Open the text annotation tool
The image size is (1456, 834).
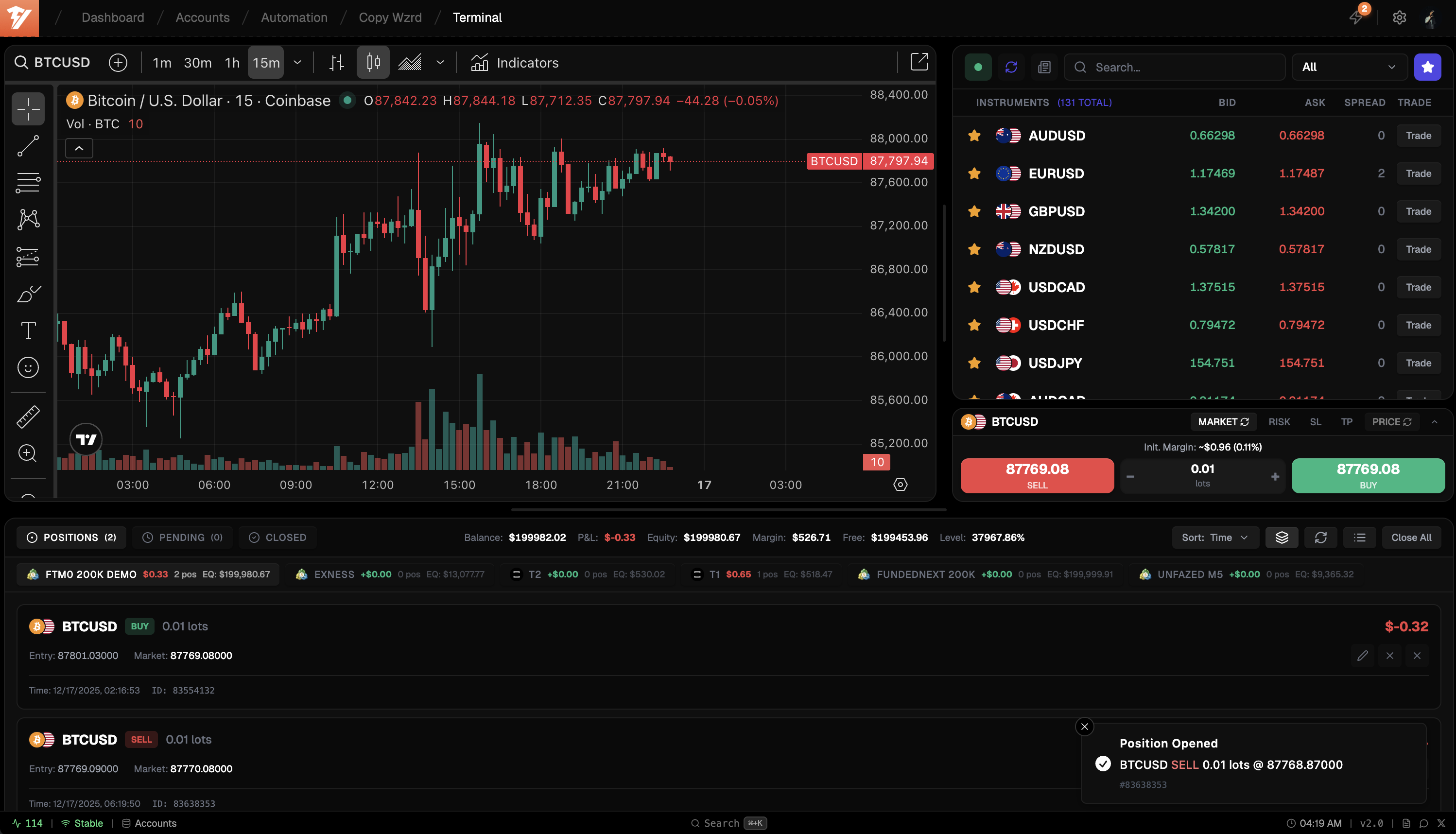point(28,330)
